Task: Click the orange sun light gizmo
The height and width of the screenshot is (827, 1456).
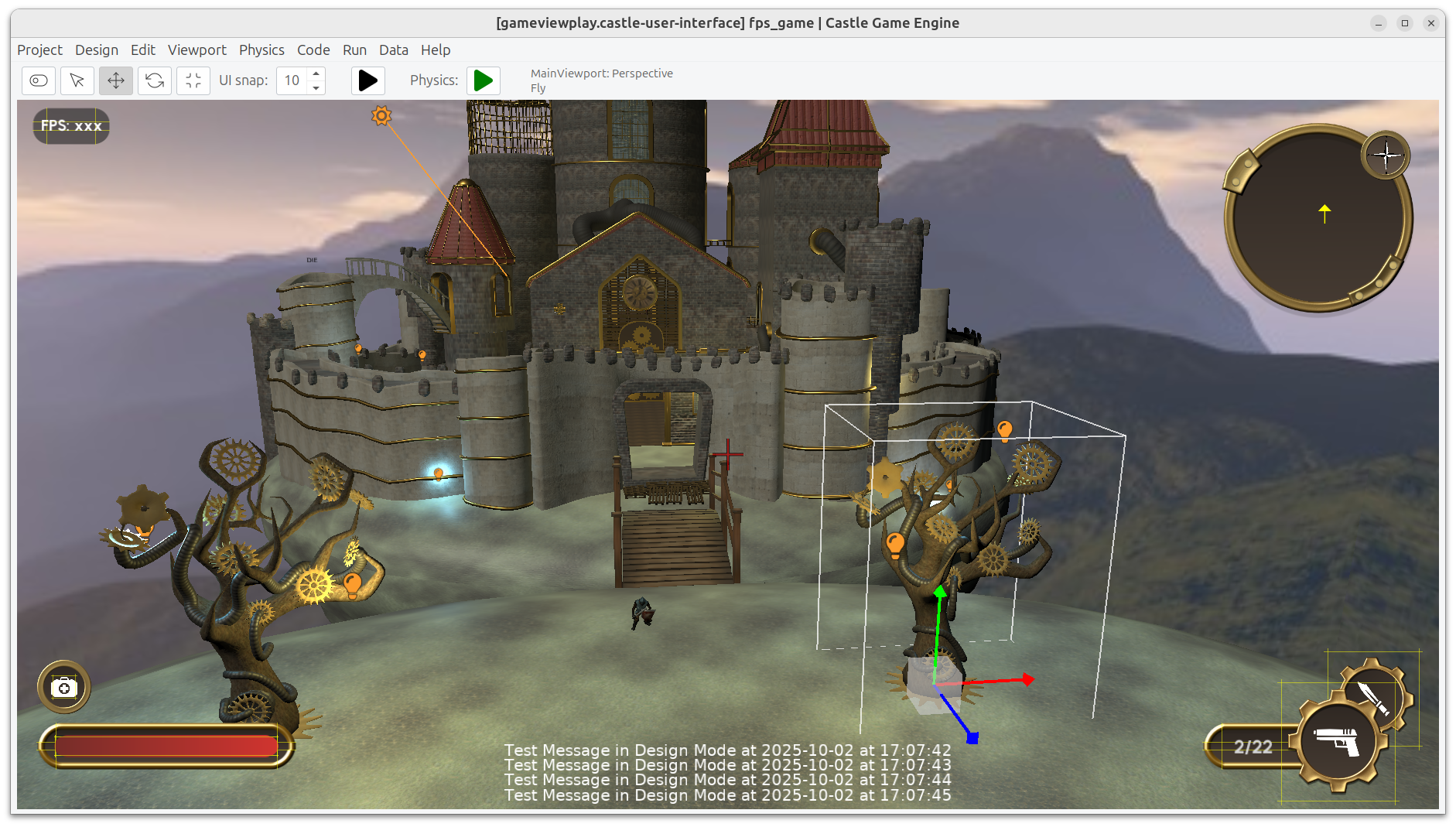Action: [x=381, y=116]
